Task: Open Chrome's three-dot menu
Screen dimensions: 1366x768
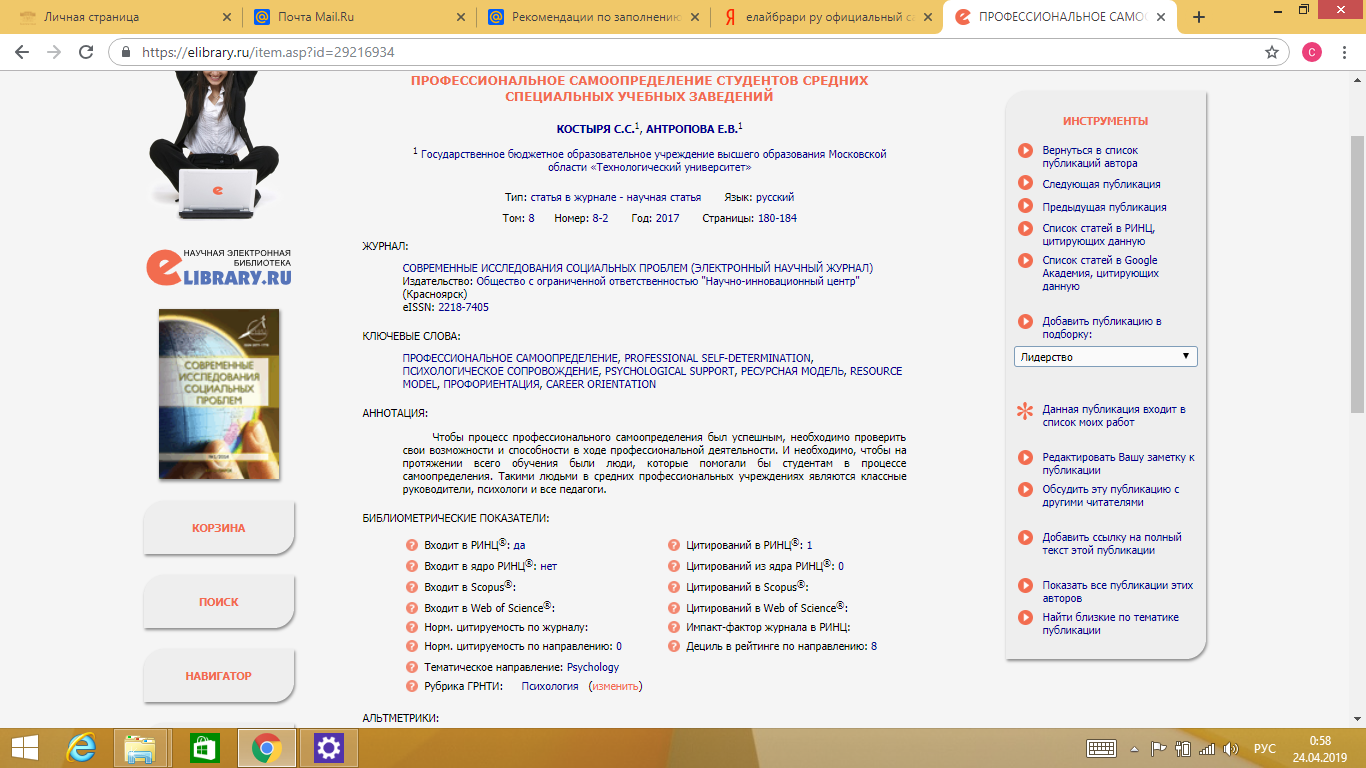Action: [x=1345, y=52]
